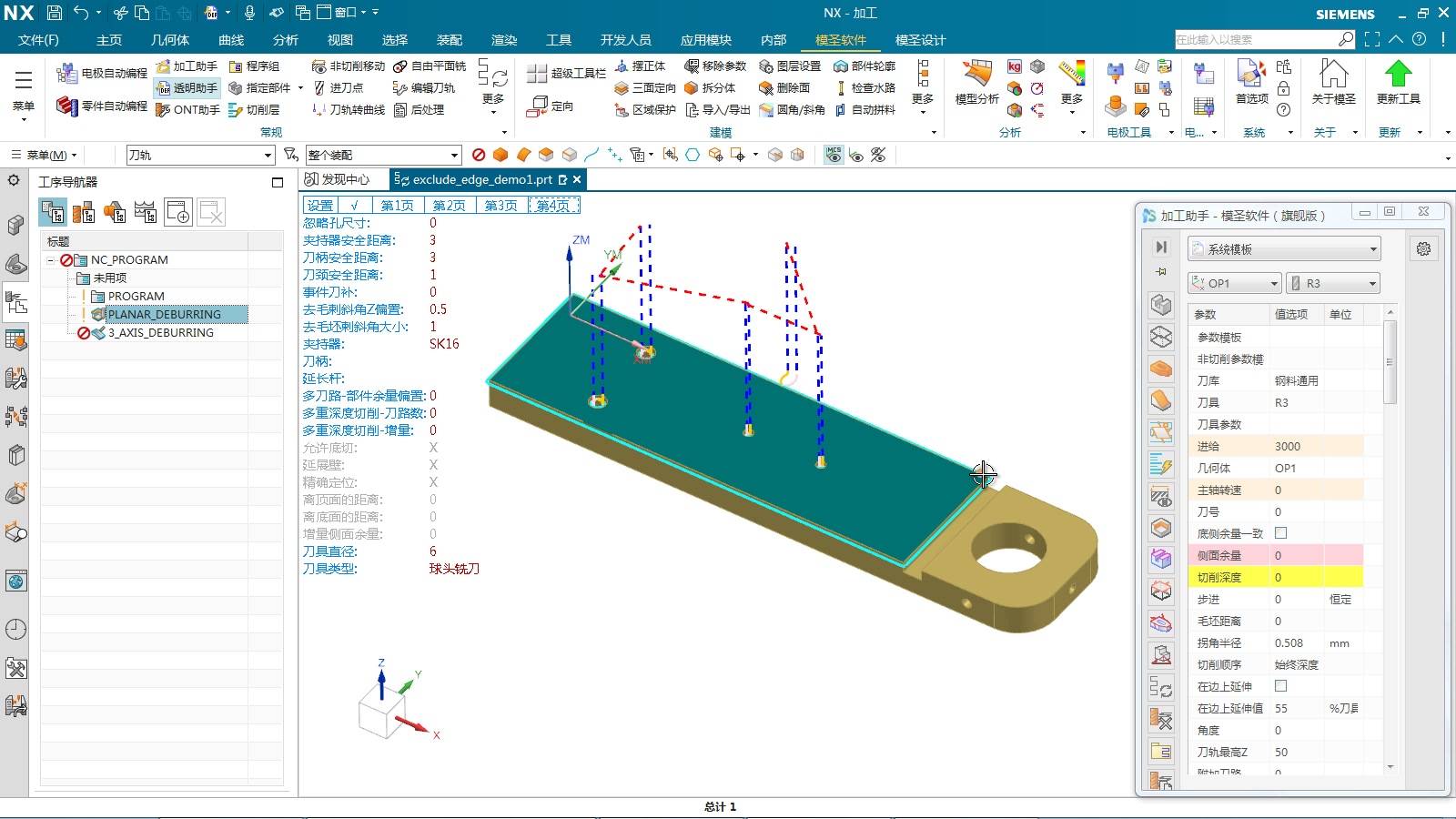1456x819 pixels.
Task: Open 整个装配 scope dropdown
Action: 383,156
